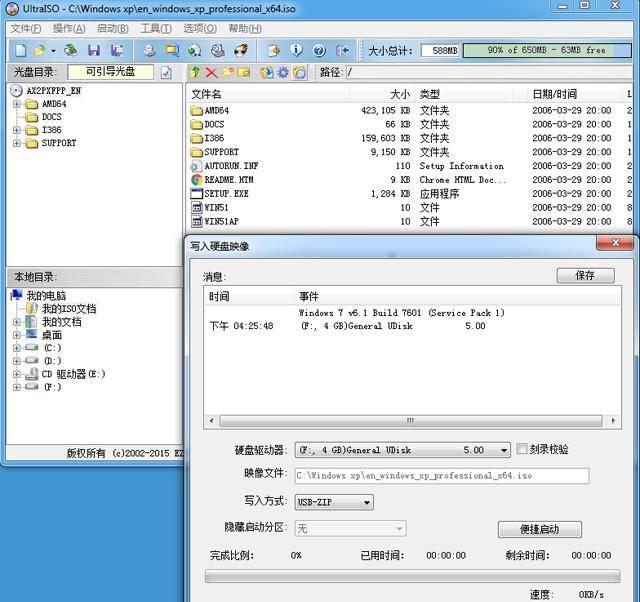Open the 硬盘驱动器 drive dropdown

point(504,450)
